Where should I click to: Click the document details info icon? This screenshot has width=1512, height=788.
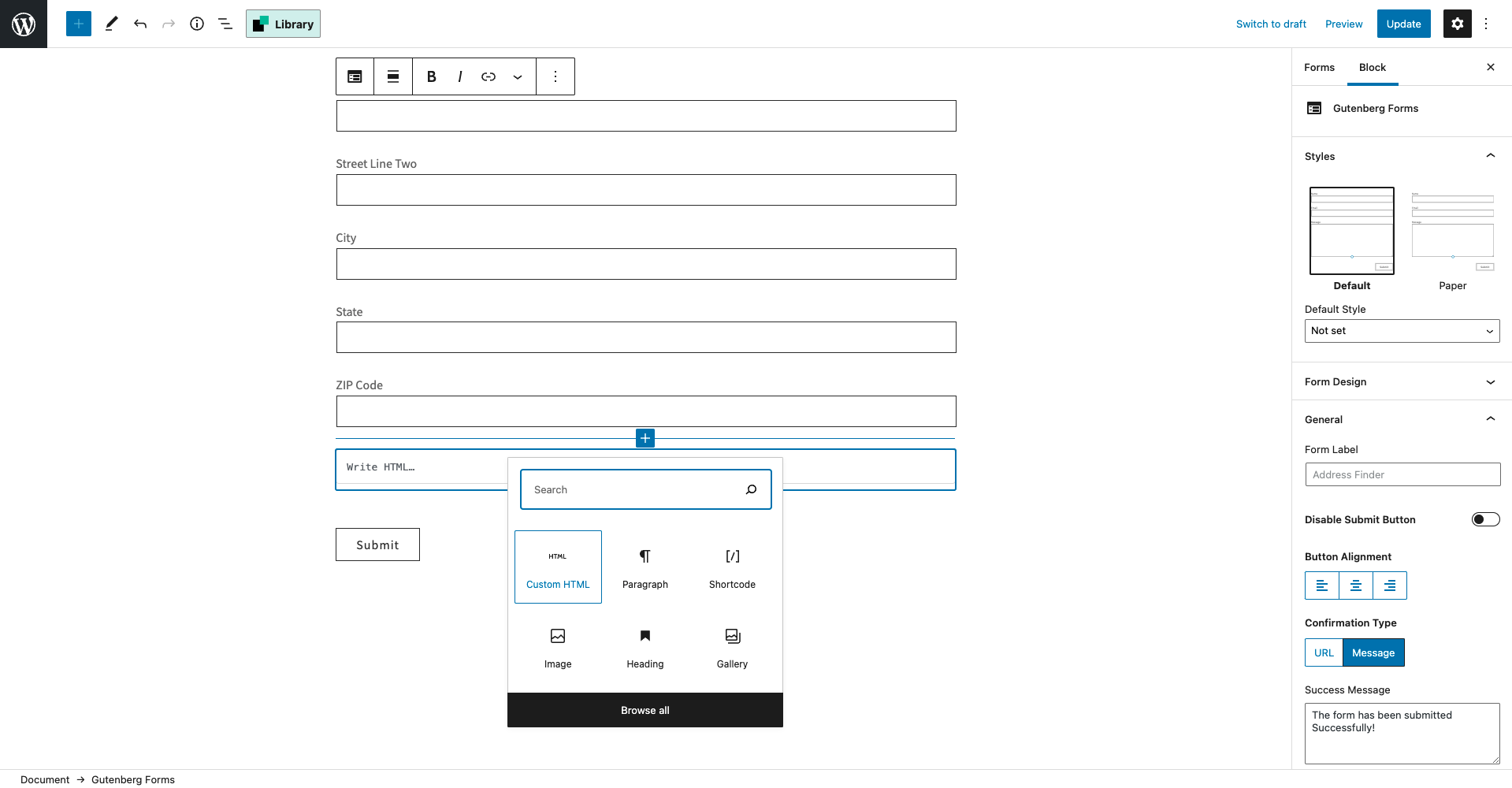(x=197, y=24)
